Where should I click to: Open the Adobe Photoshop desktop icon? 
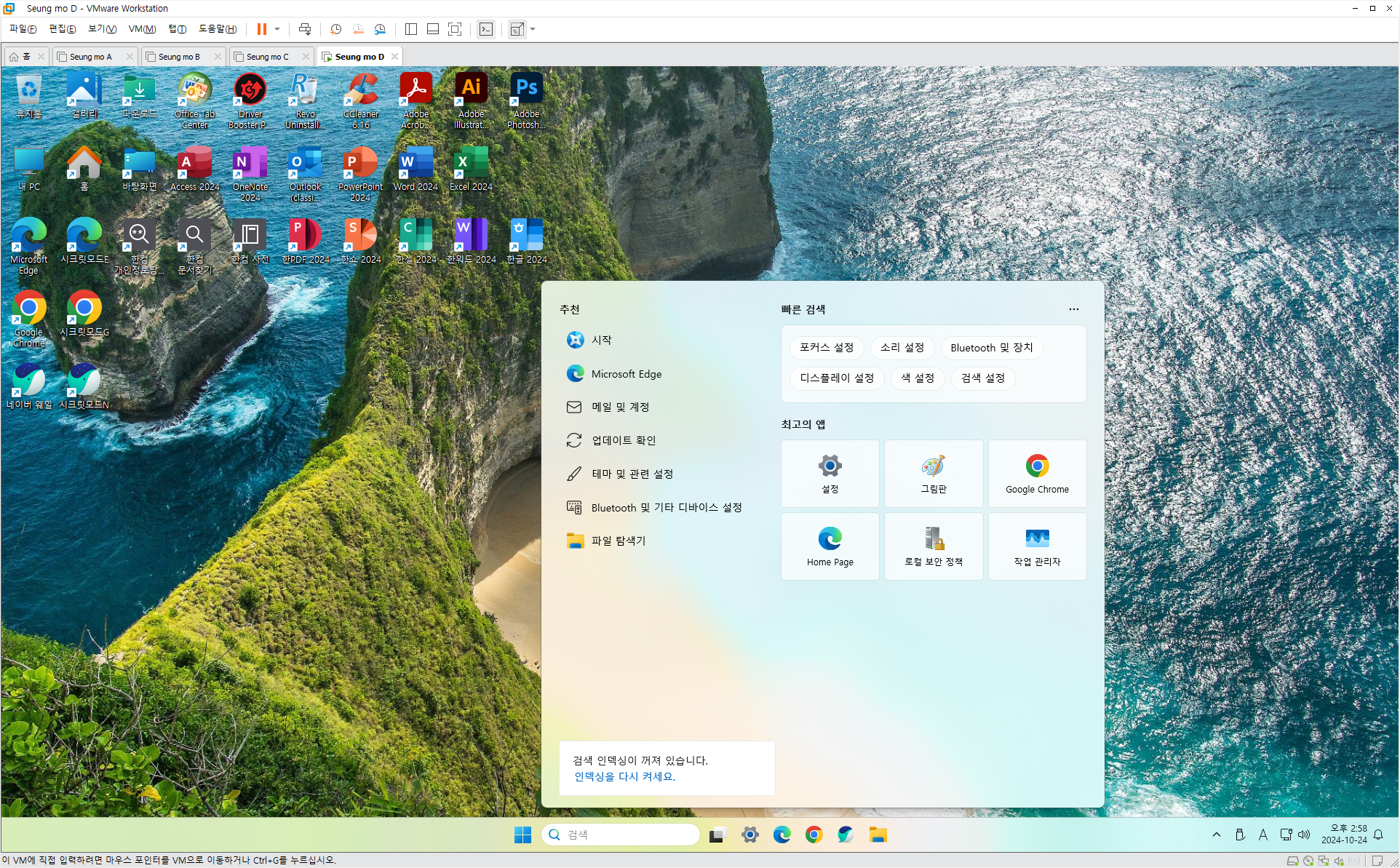526,100
